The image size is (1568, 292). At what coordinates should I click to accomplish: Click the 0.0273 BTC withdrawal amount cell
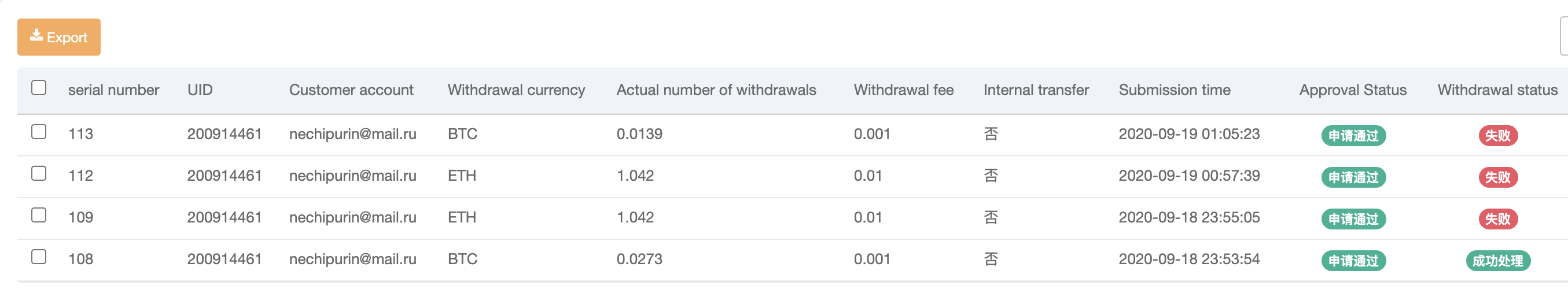pyautogui.click(x=639, y=259)
